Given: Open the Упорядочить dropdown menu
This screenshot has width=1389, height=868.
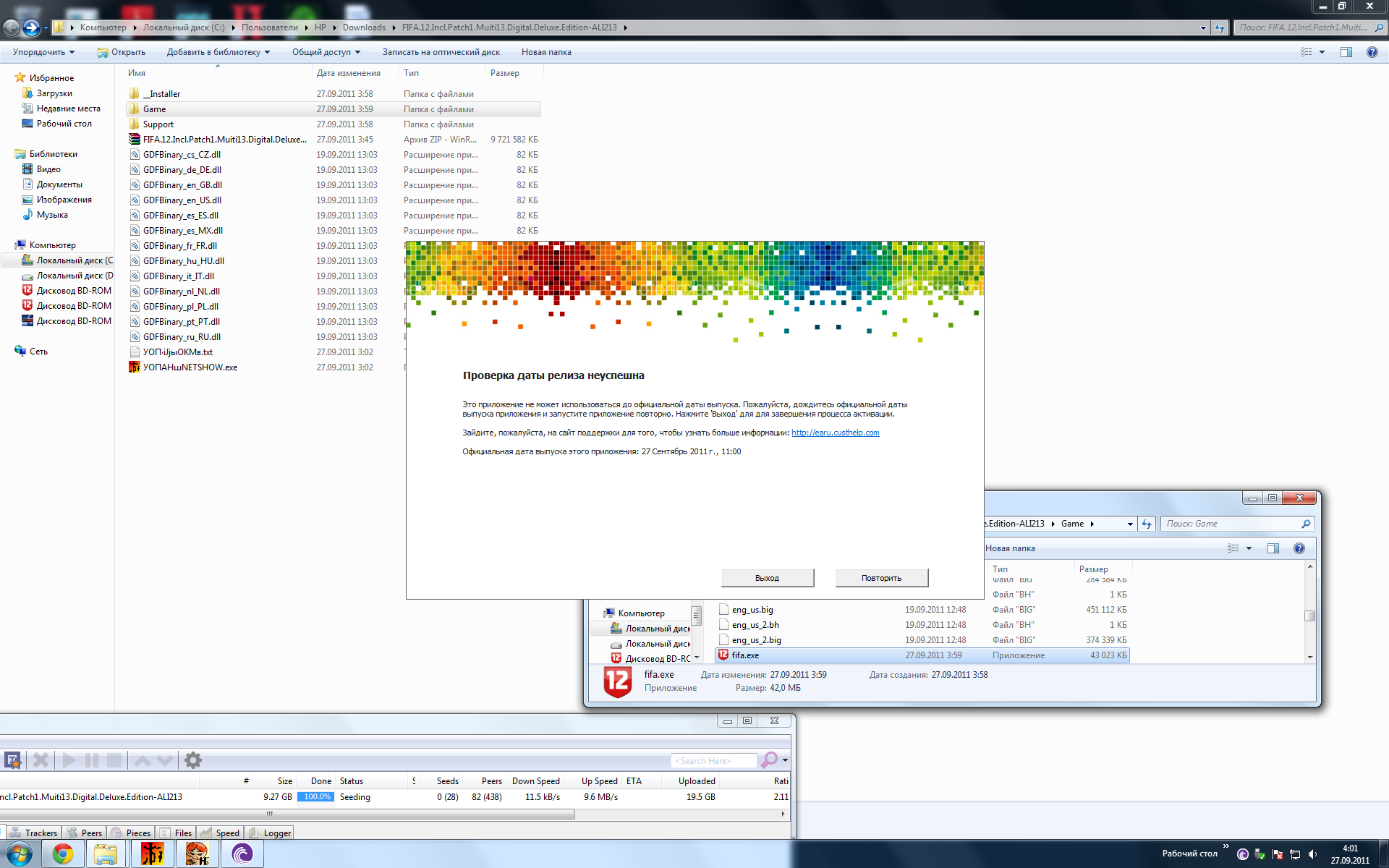Looking at the screenshot, I should (x=43, y=52).
